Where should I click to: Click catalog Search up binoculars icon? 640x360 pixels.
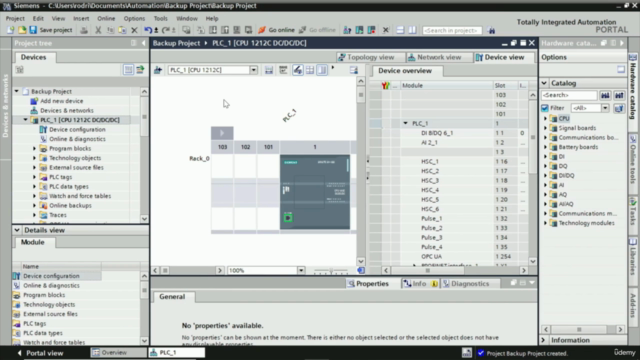pos(619,95)
